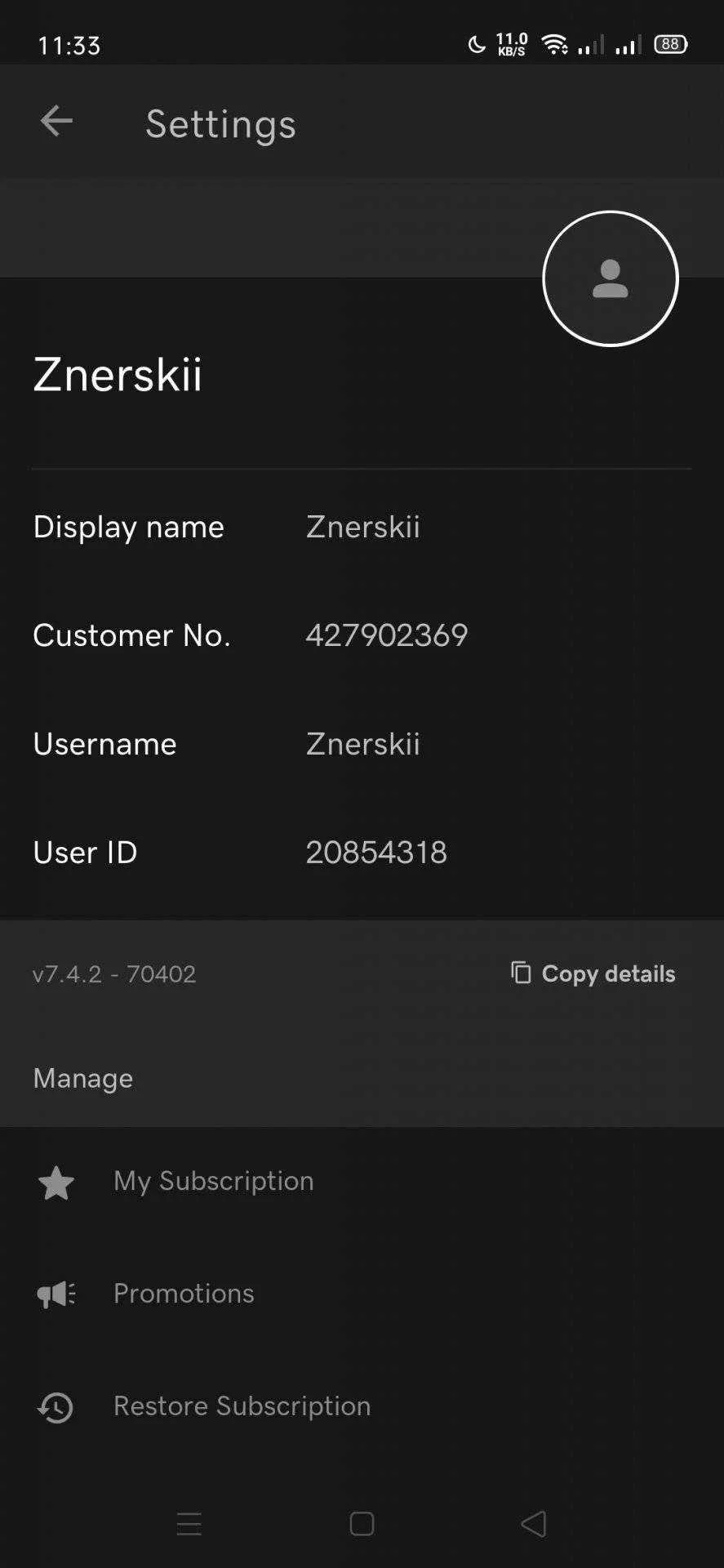
Task: Tap the Username label
Action: coord(104,744)
